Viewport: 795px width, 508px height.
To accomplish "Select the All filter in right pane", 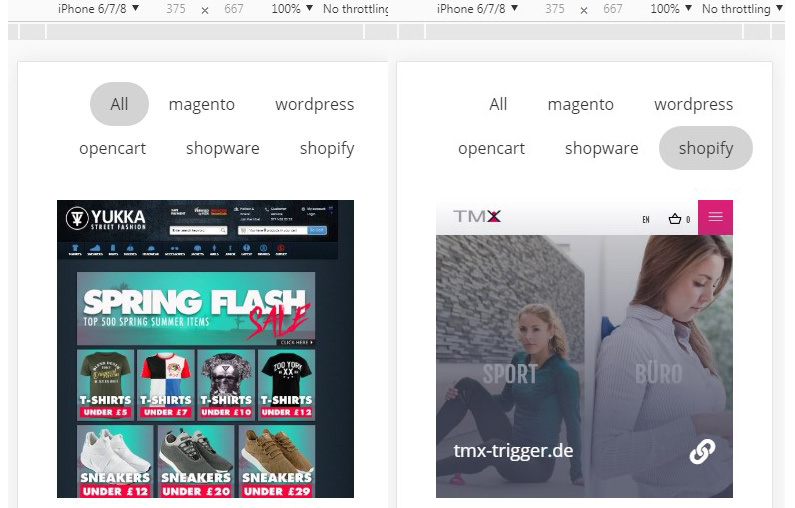I will pos(498,104).
